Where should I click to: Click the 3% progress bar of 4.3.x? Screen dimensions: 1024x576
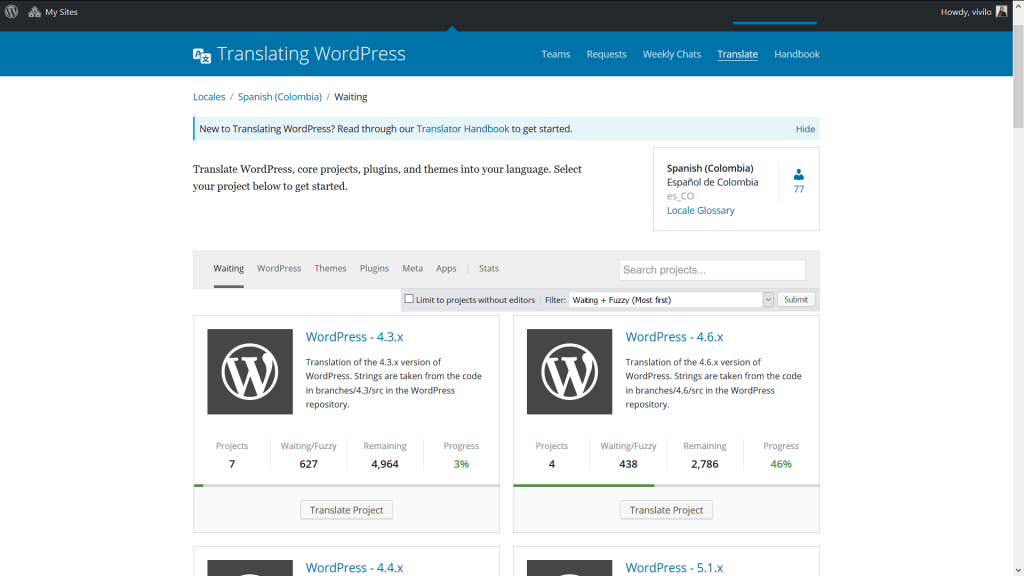(x=346, y=485)
